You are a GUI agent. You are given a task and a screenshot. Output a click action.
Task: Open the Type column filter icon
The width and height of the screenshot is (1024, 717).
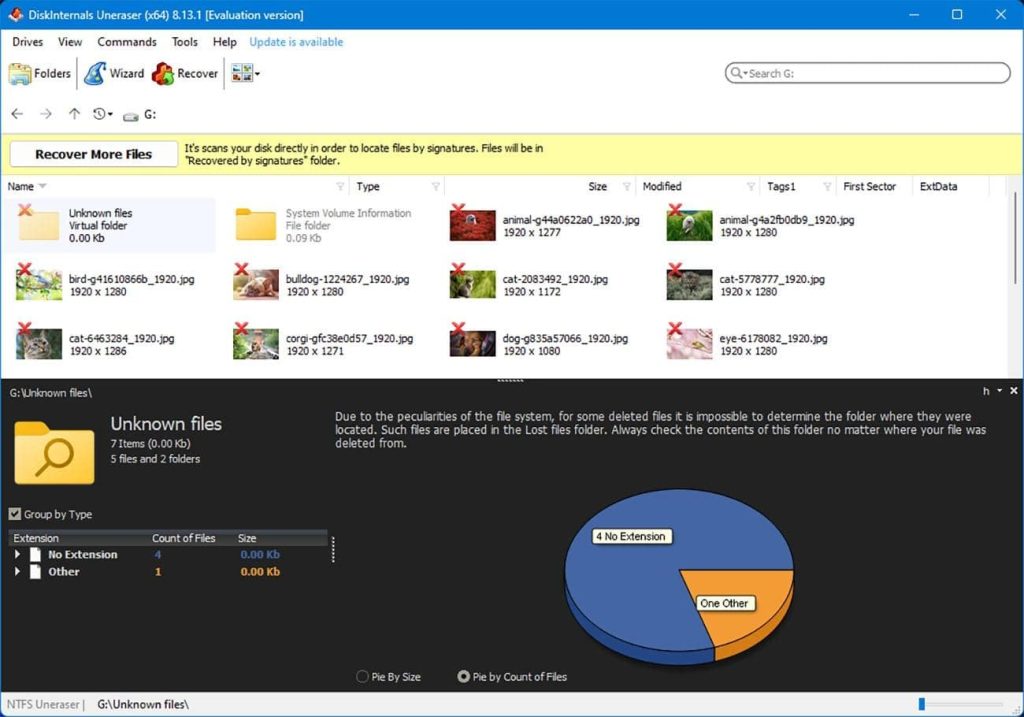(x=436, y=187)
